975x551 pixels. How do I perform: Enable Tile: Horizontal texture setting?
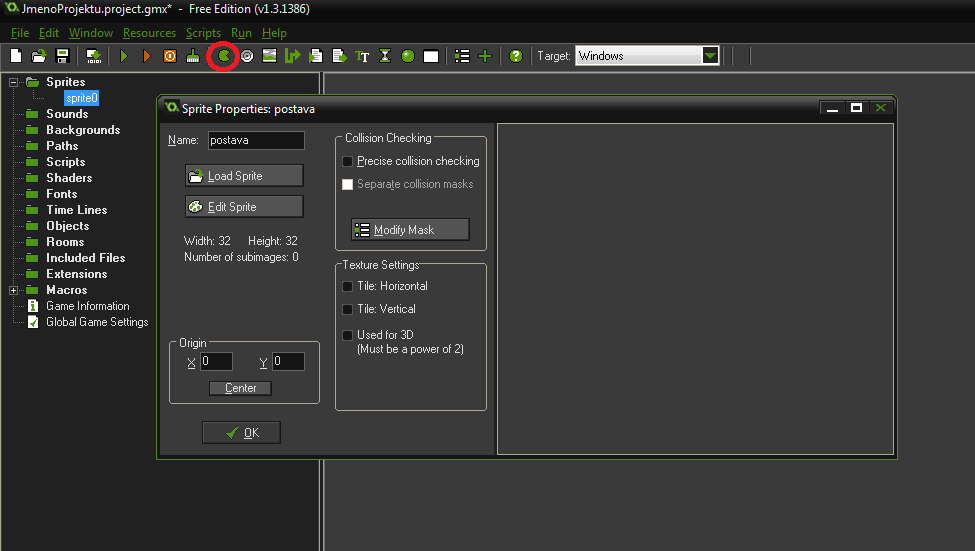(348, 286)
